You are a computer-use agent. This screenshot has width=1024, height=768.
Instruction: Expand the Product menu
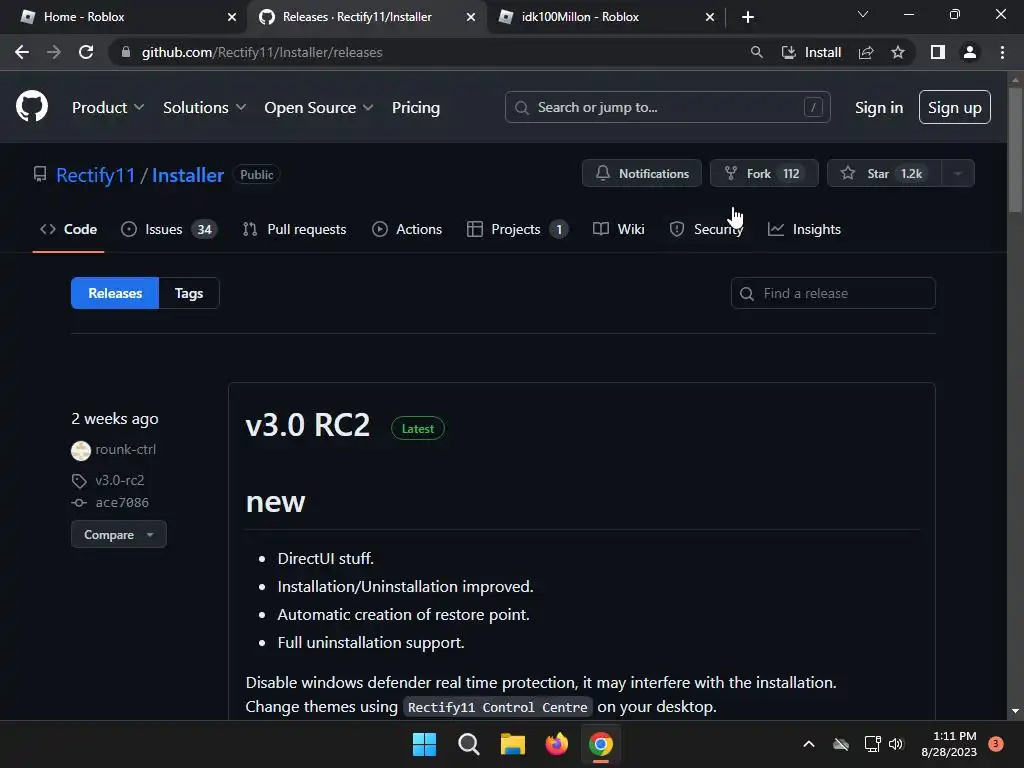coord(108,107)
